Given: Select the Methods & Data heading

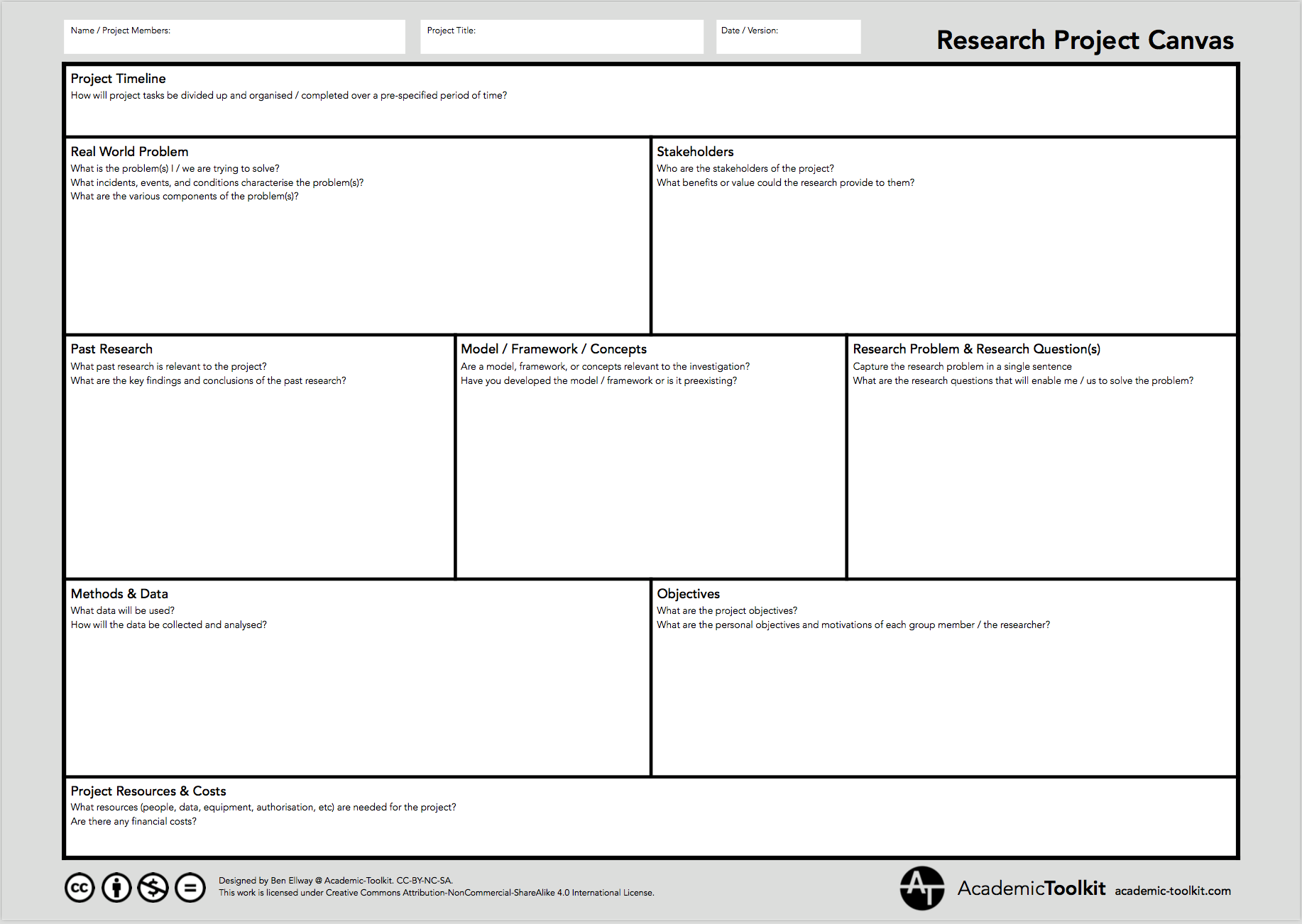Looking at the screenshot, I should point(119,594).
